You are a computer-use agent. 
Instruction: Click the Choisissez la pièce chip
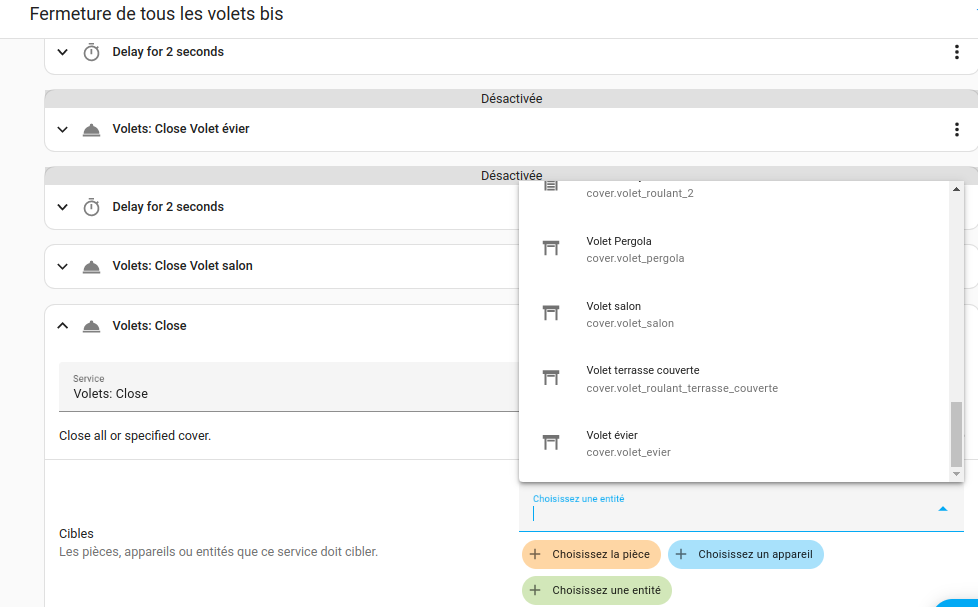pos(591,554)
